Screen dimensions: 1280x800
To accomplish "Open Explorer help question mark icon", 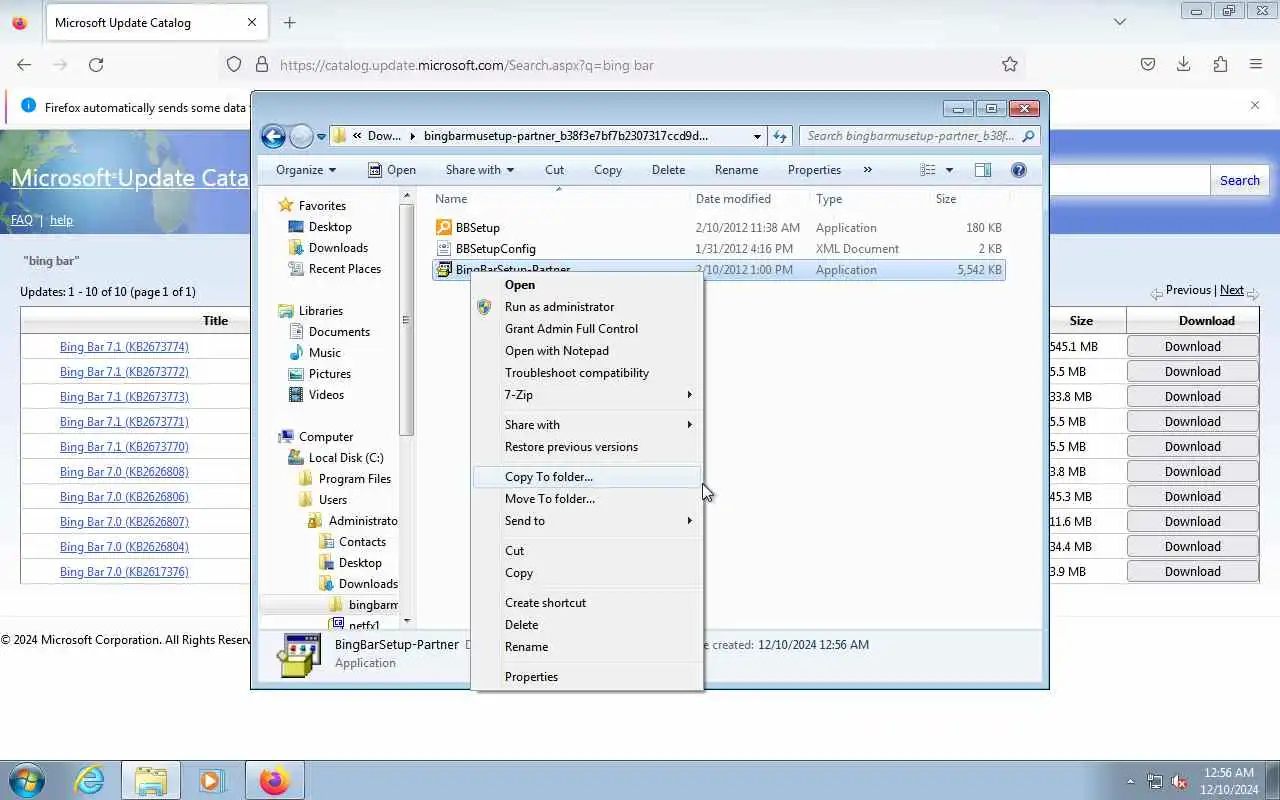I will (1019, 170).
